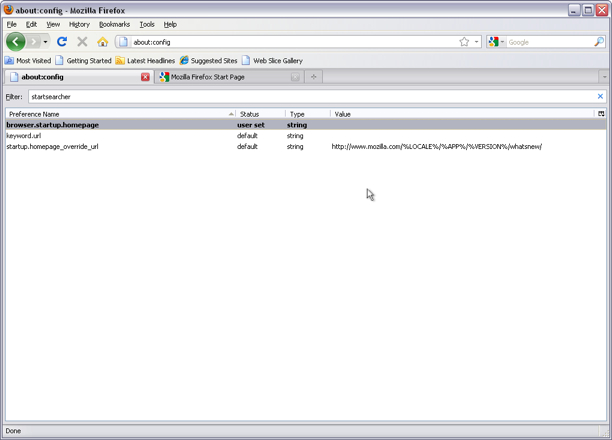Open a new tab with plus button

tap(313, 77)
